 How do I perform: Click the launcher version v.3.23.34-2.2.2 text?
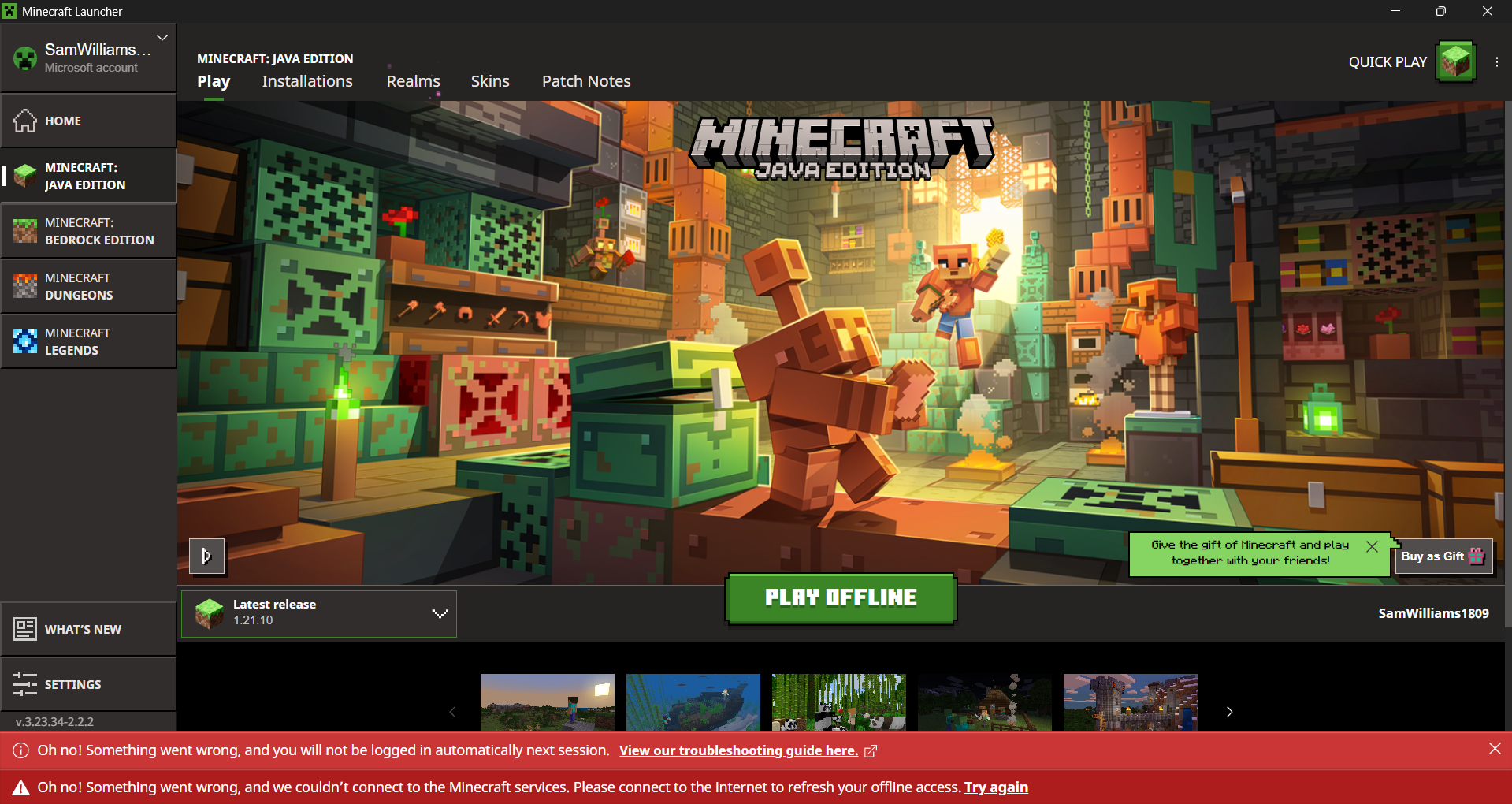tap(54, 721)
